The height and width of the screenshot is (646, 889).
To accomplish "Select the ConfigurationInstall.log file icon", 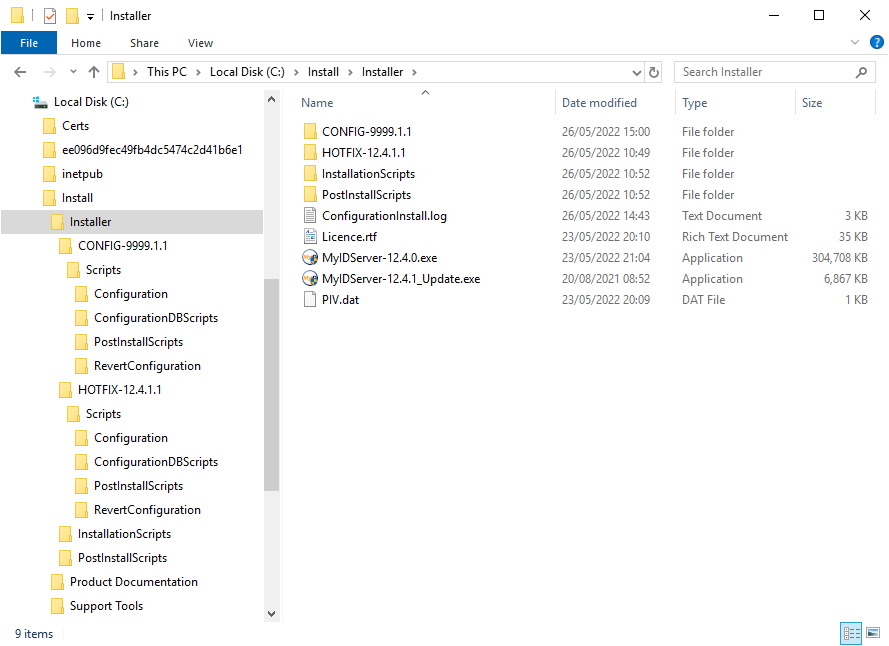I will click(310, 216).
